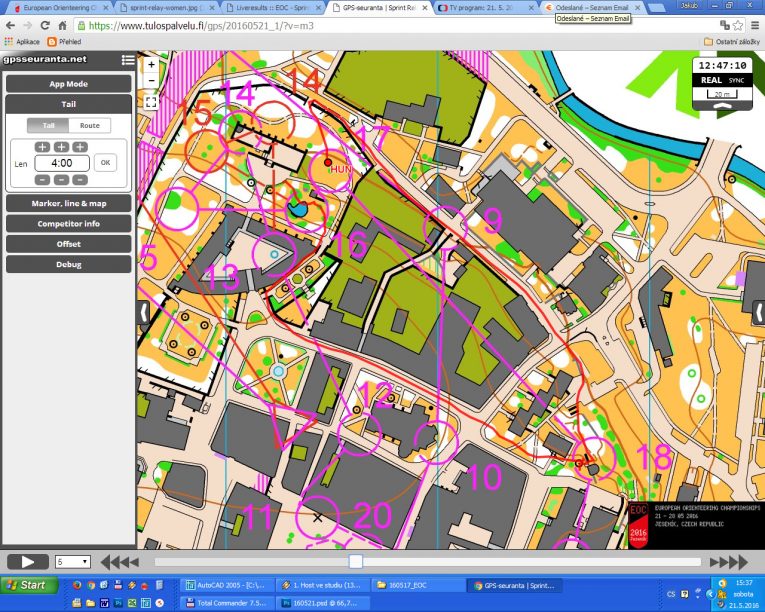Expand the Offset section
This screenshot has width=765, height=612.
(68, 244)
